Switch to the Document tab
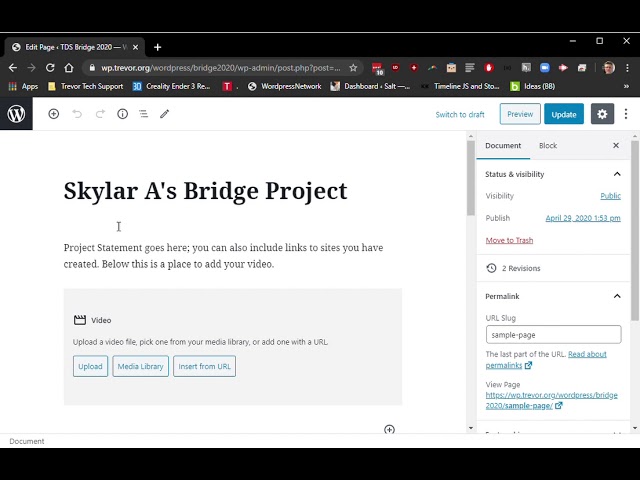Viewport: 640px width, 480px height. 503,145
